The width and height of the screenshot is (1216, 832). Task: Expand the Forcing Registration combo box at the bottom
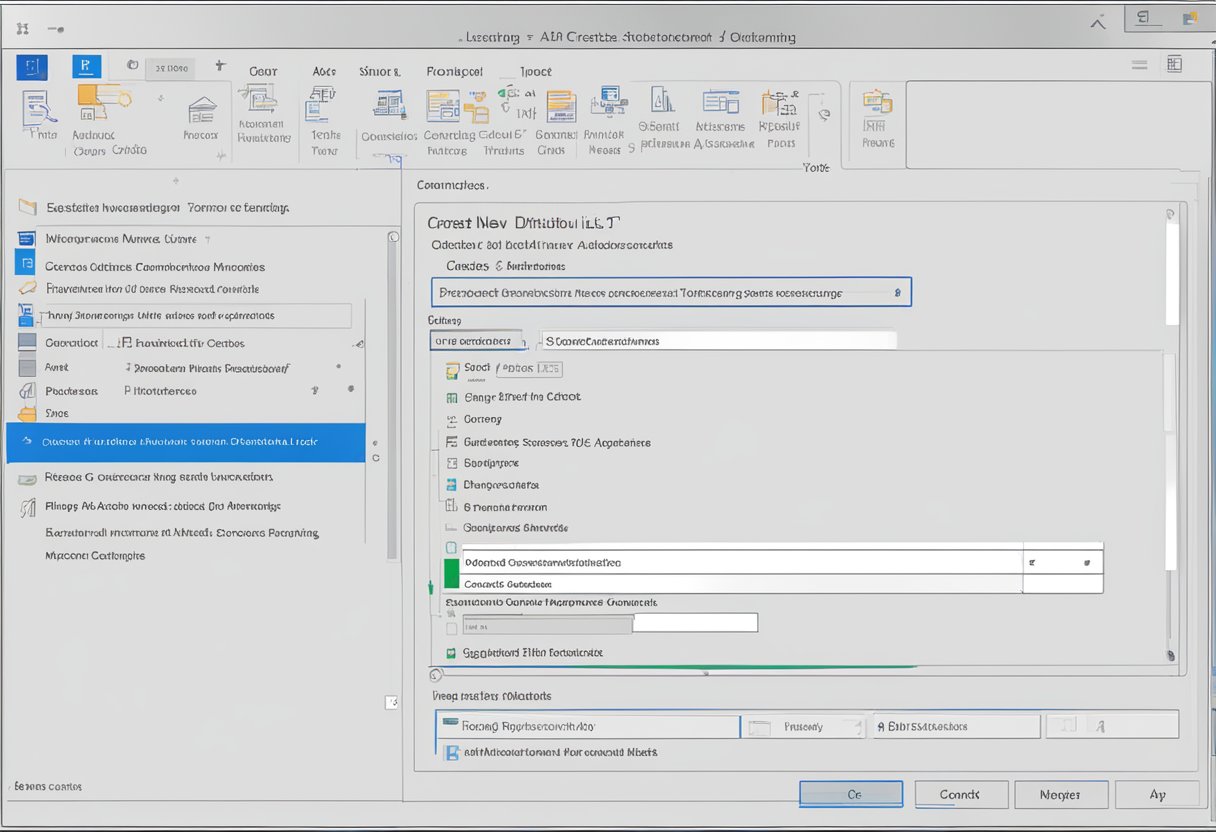point(588,726)
